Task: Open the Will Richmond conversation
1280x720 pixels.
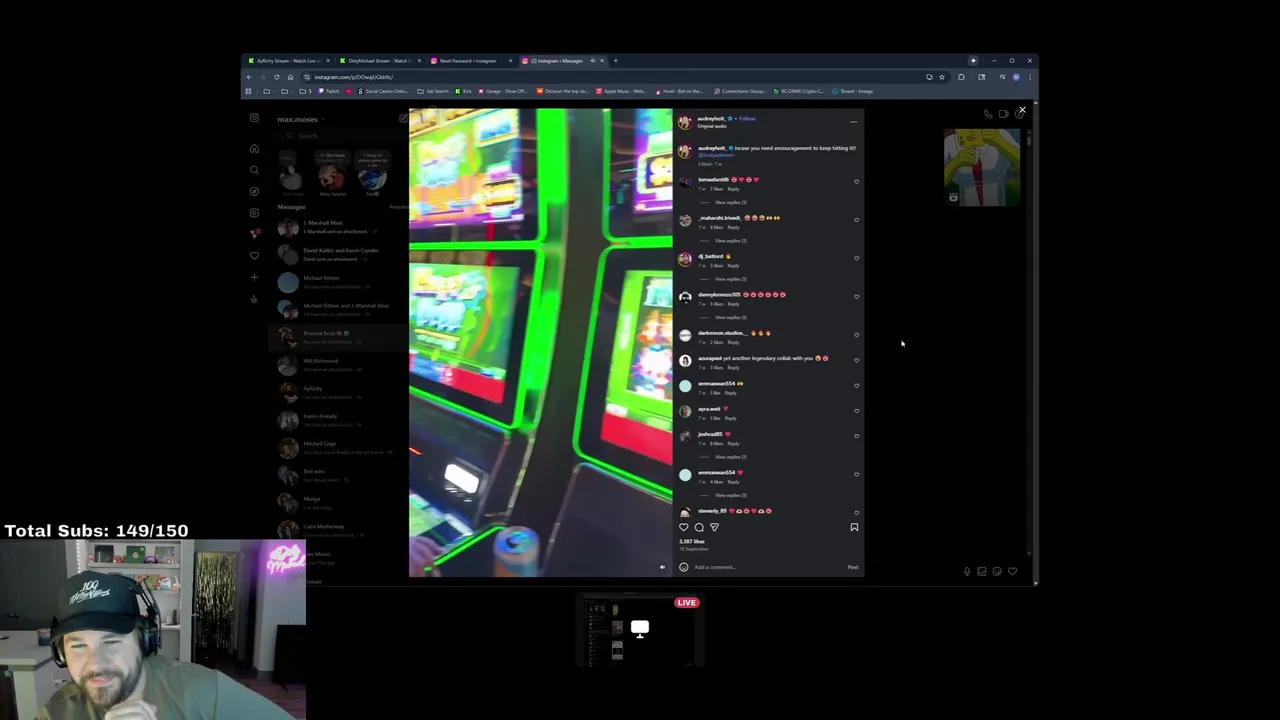Action: (340, 365)
